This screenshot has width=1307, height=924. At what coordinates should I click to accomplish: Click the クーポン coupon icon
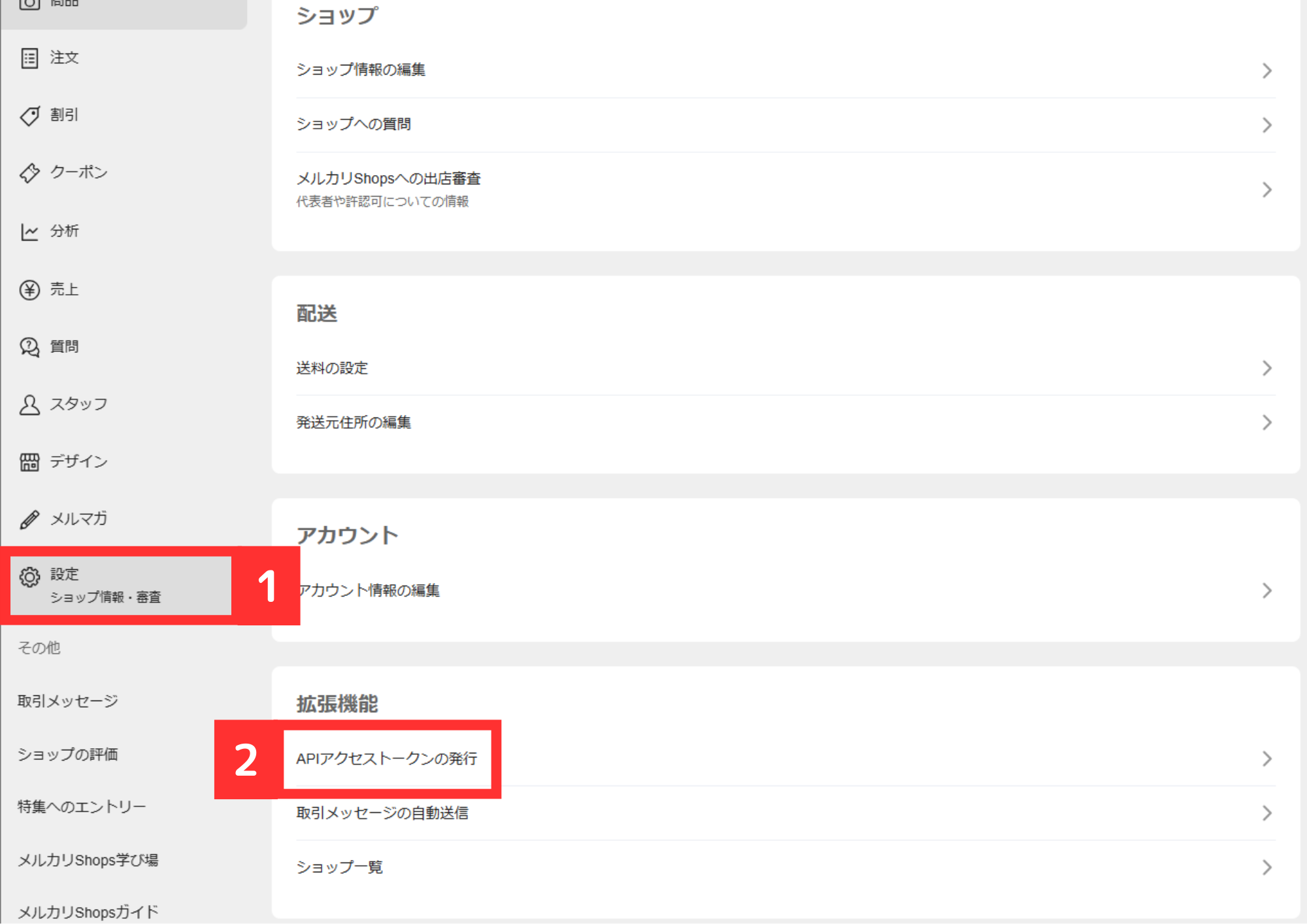click(30, 173)
